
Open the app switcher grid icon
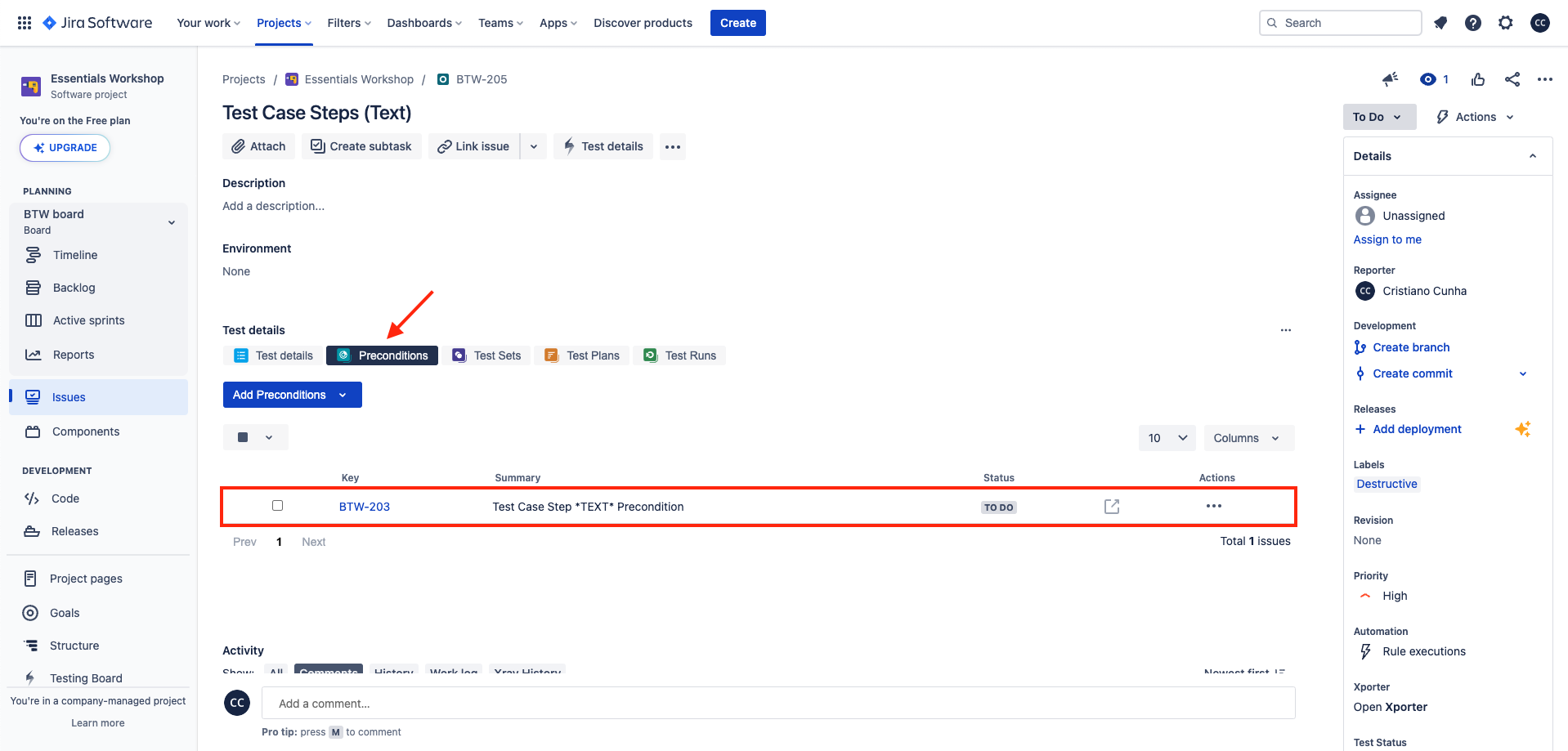pos(25,23)
